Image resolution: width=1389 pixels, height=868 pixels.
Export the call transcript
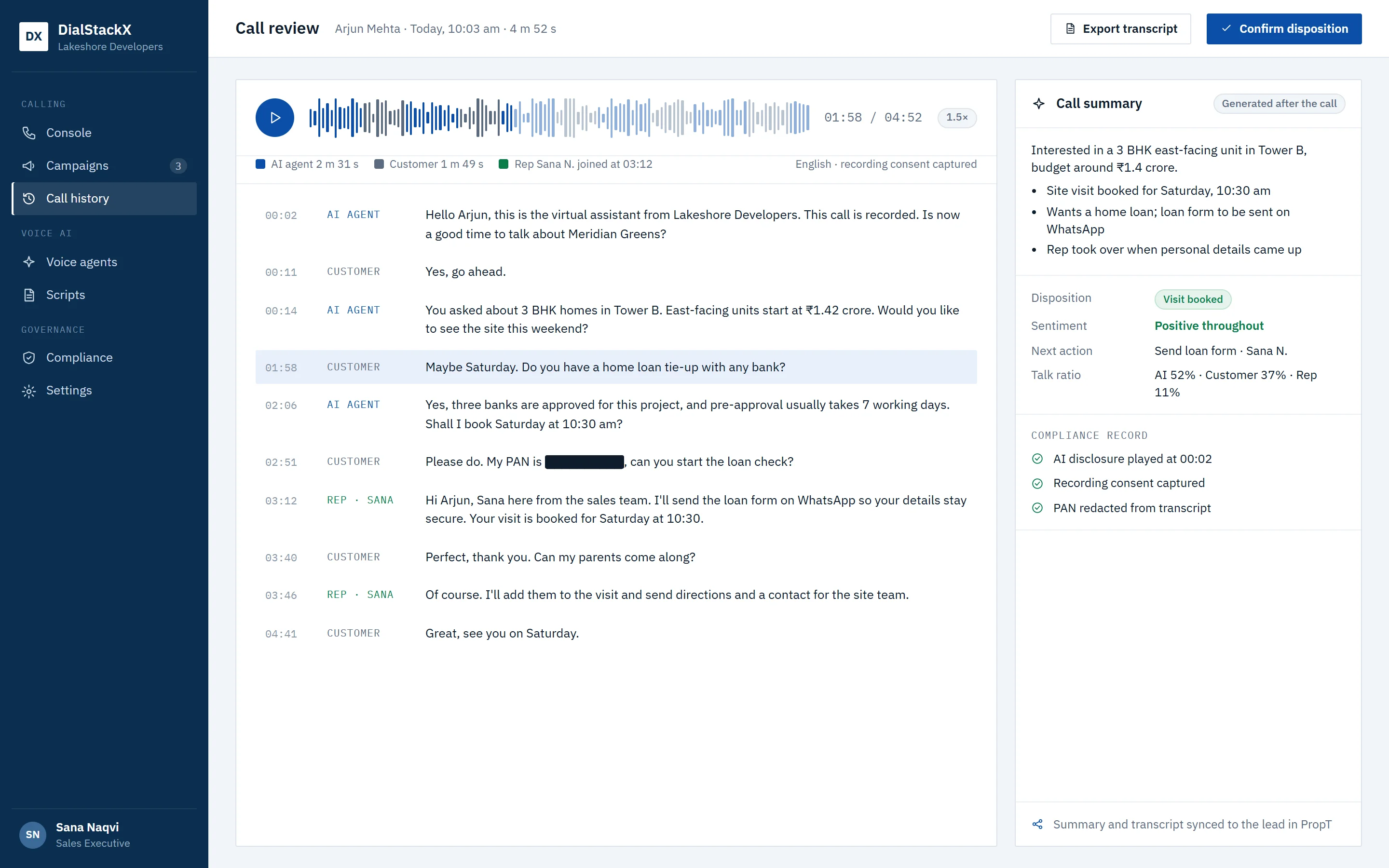click(x=1120, y=29)
